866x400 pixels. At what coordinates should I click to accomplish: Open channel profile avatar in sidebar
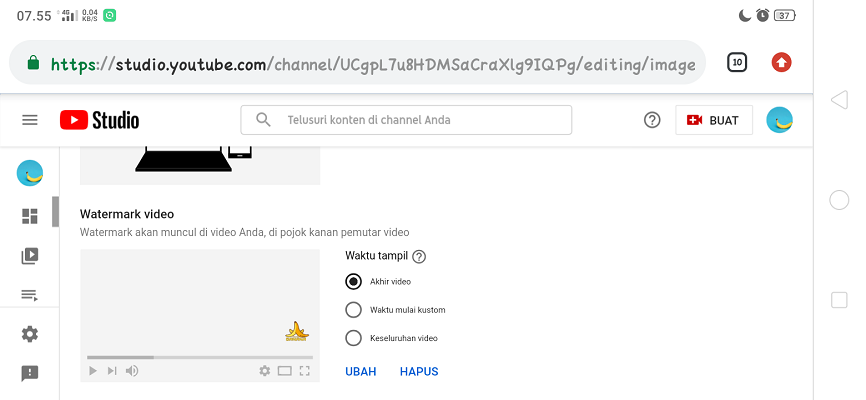pyautogui.click(x=30, y=173)
